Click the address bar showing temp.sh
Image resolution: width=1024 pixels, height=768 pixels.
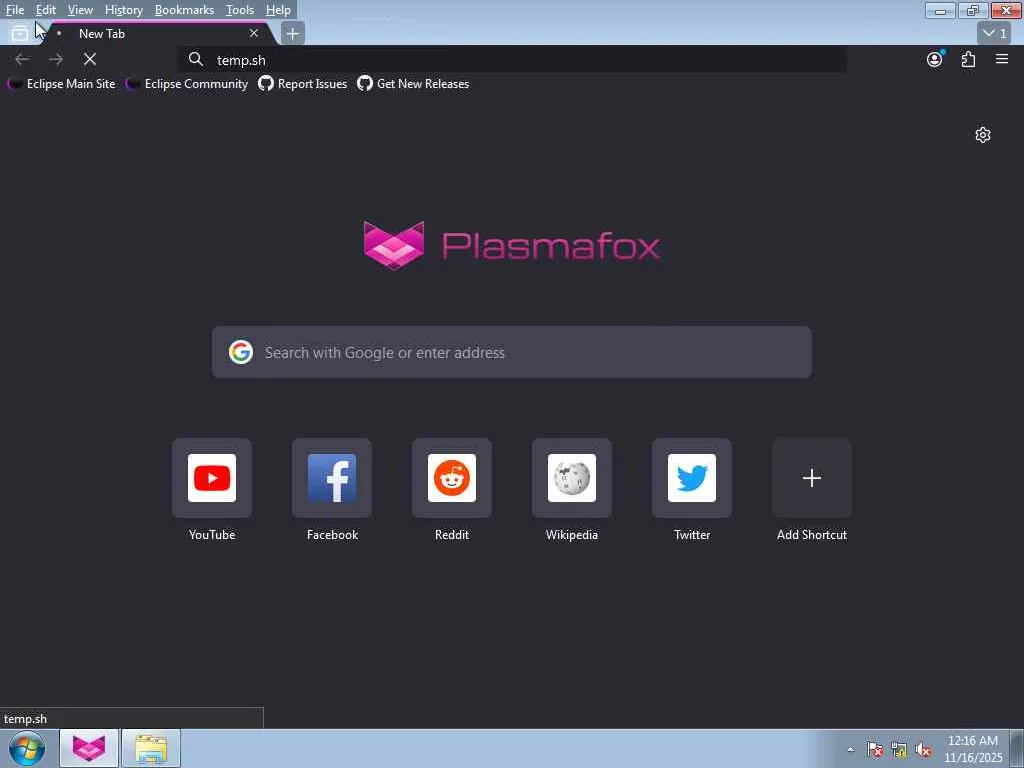click(x=513, y=59)
